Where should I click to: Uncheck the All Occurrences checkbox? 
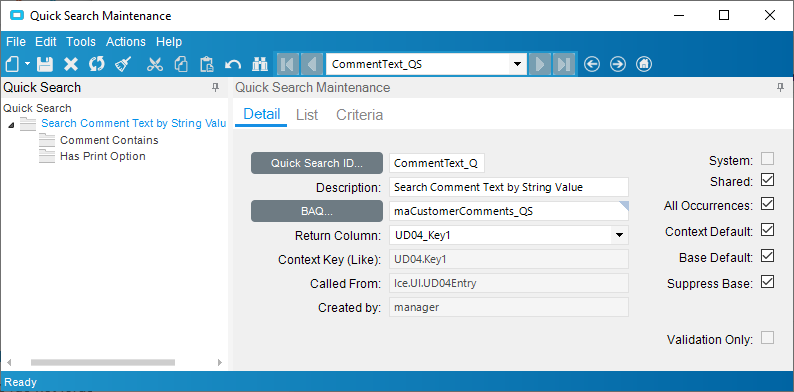768,204
